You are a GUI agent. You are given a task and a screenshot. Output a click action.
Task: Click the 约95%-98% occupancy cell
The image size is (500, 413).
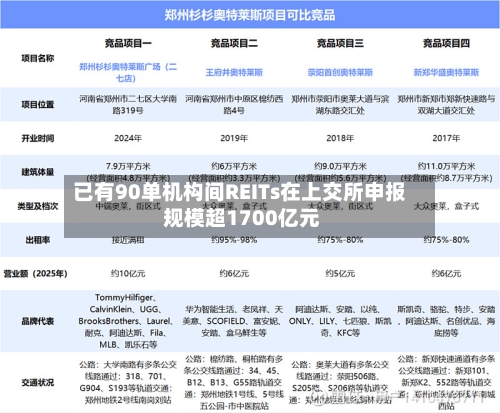[234, 240]
